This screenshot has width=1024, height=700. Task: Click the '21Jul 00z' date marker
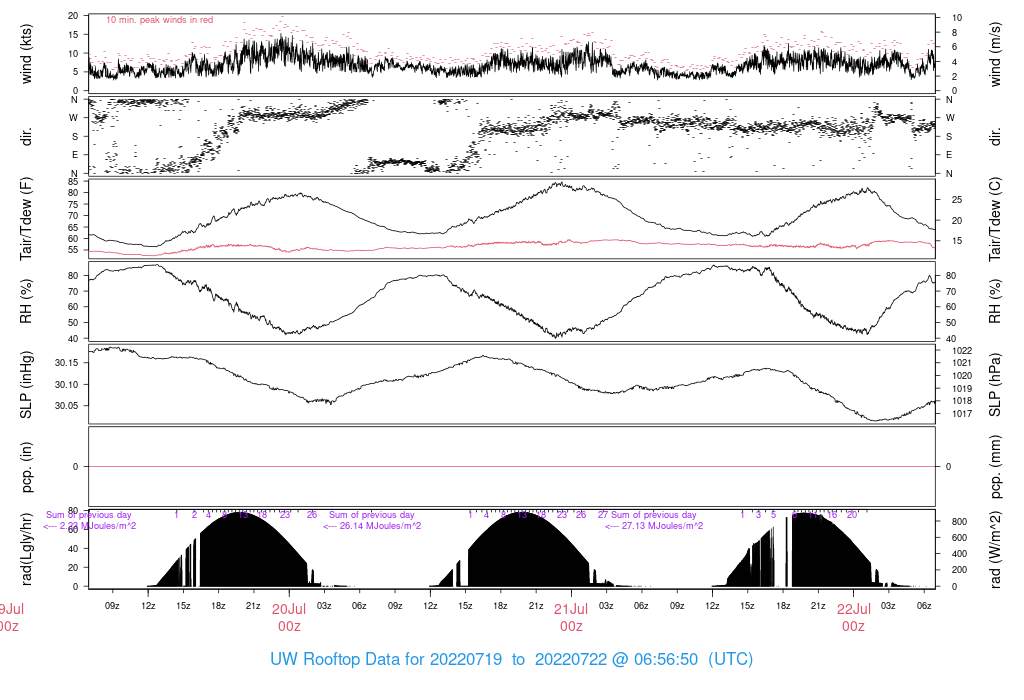pyautogui.click(x=571, y=617)
